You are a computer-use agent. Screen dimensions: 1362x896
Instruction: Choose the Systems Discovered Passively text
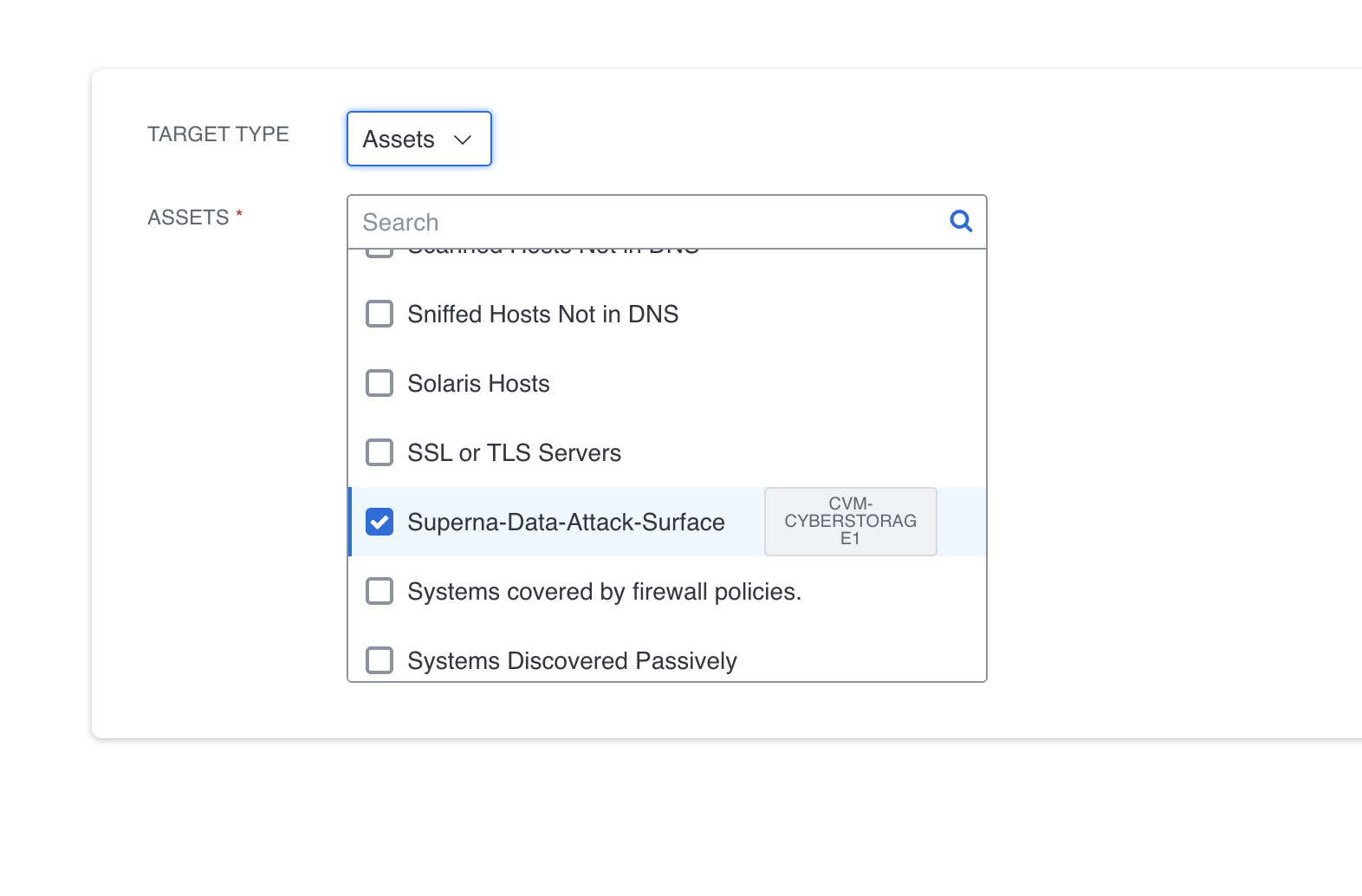572,660
